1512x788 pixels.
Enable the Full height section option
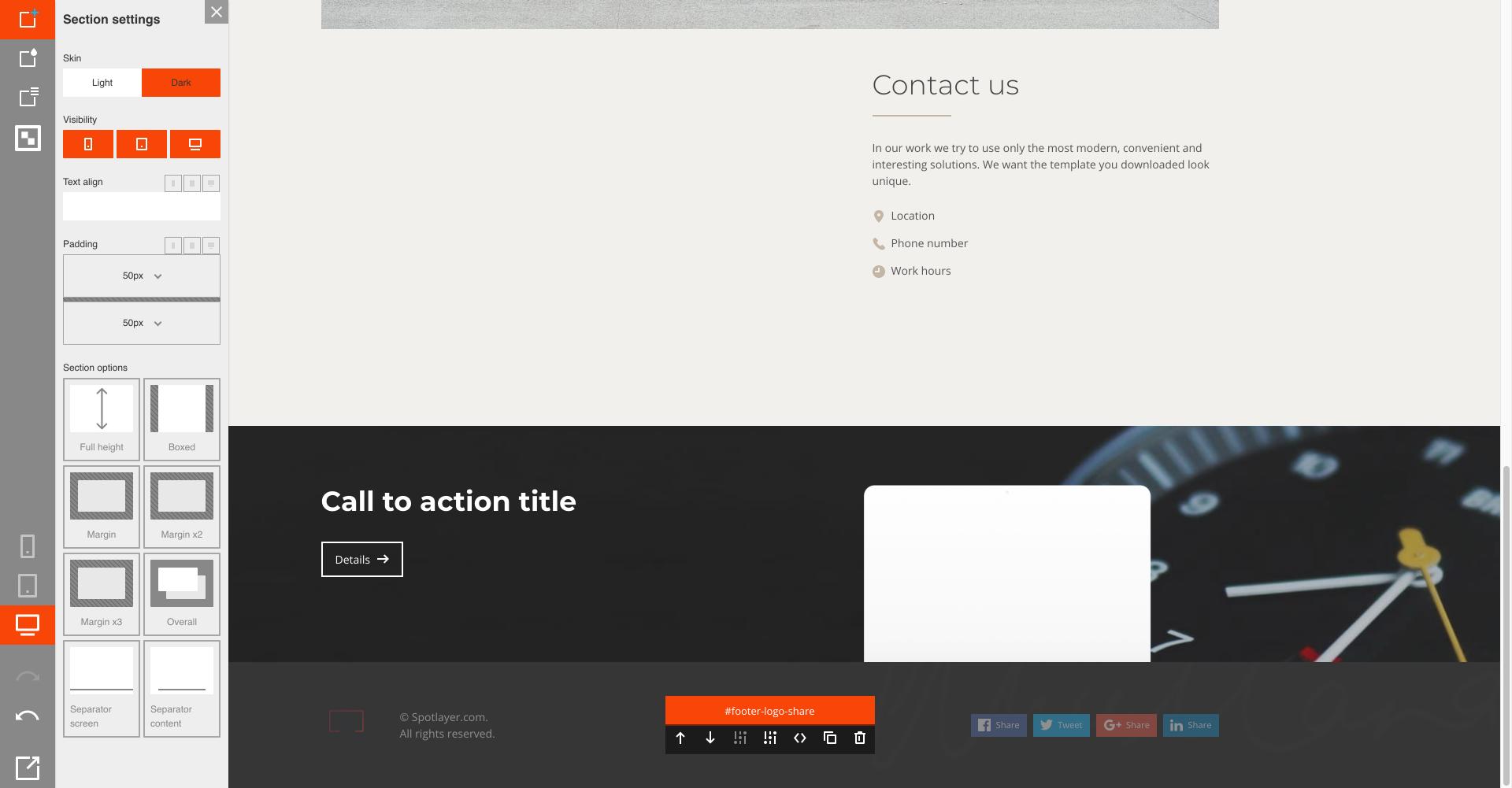(x=102, y=420)
